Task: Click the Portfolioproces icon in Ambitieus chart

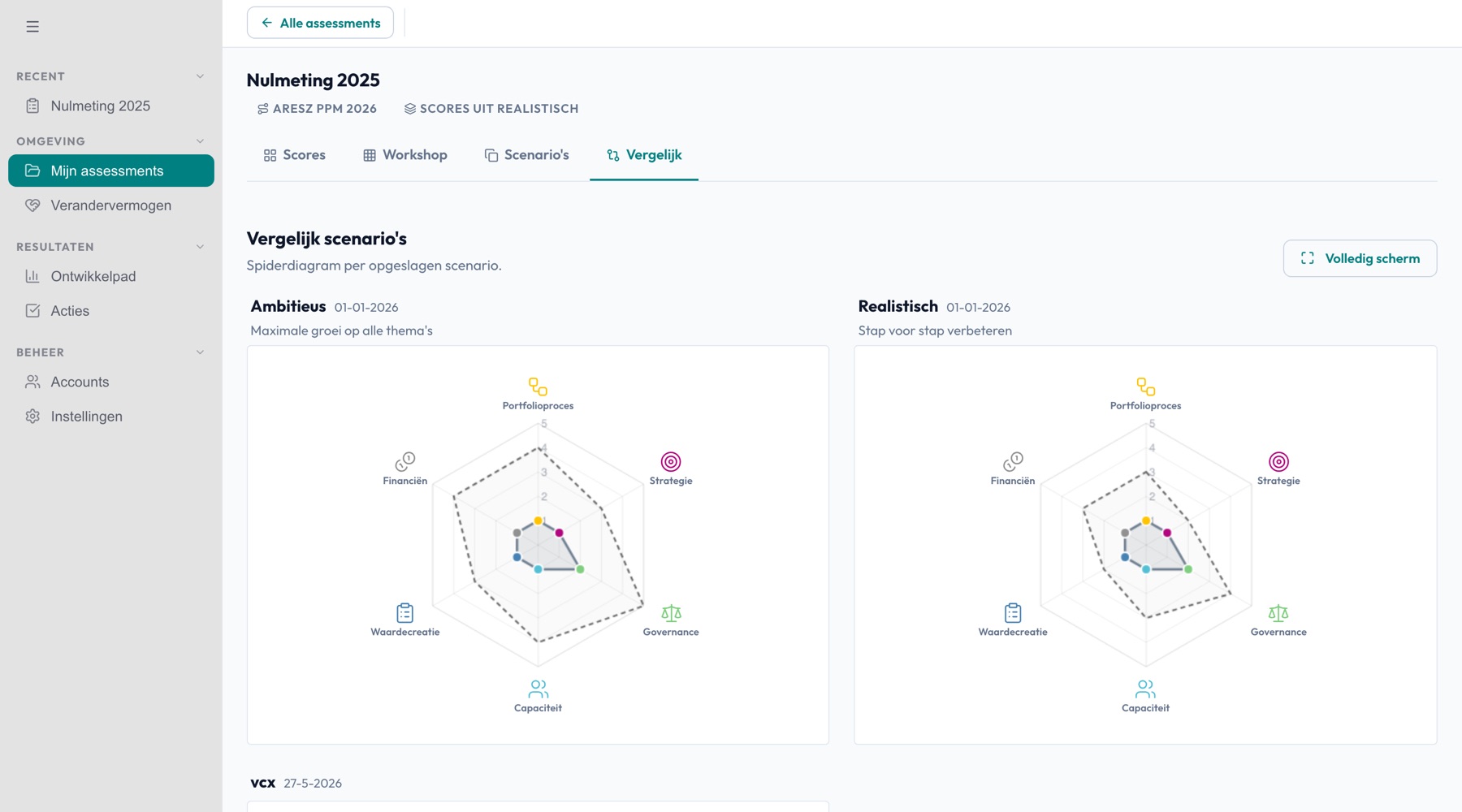Action: point(538,387)
